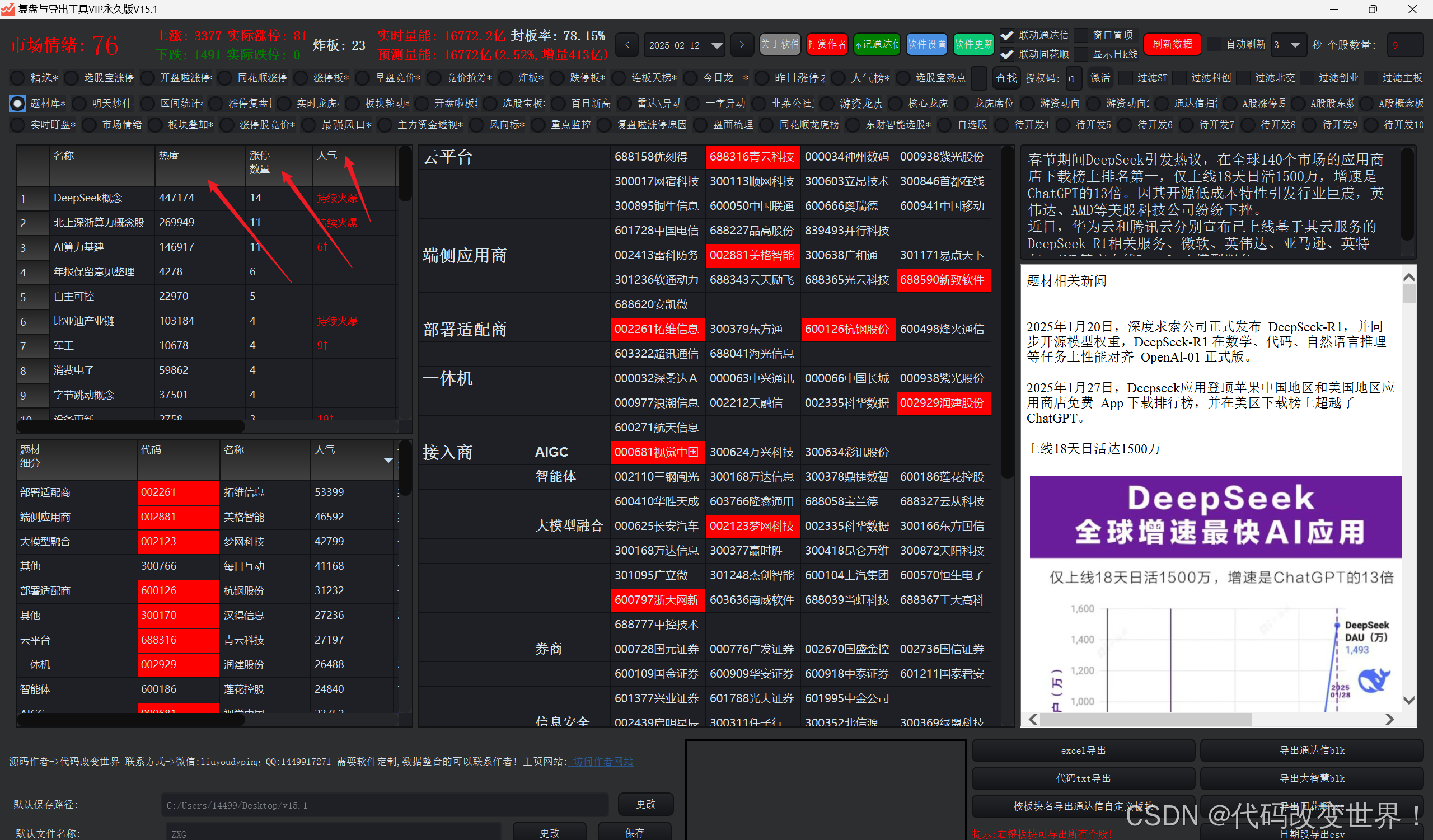Select the 人气榜* radio option
This screenshot has height=840, width=1433.
click(x=838, y=78)
